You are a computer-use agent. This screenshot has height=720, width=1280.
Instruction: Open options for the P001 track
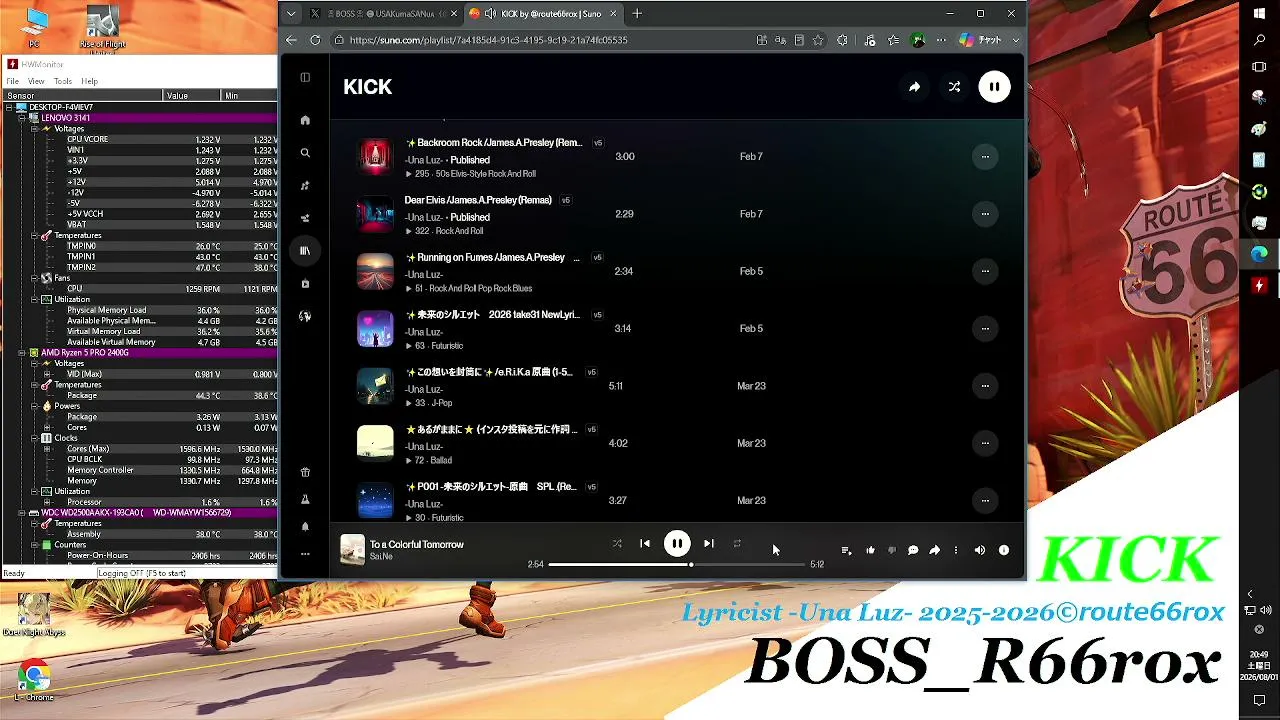click(x=985, y=500)
